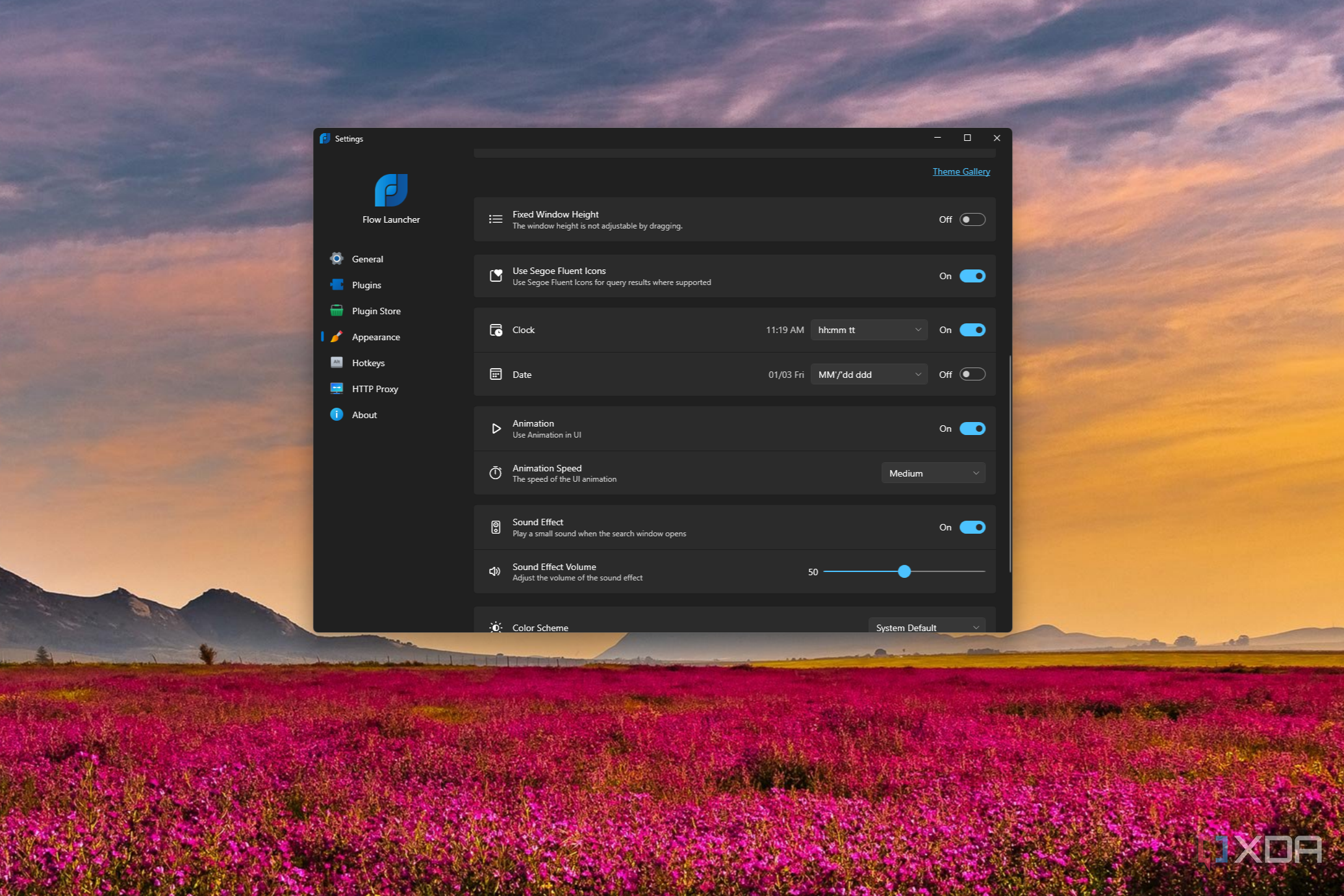Viewport: 1344px width, 896px height.
Task: Click the Animation play icon
Action: tap(496, 429)
